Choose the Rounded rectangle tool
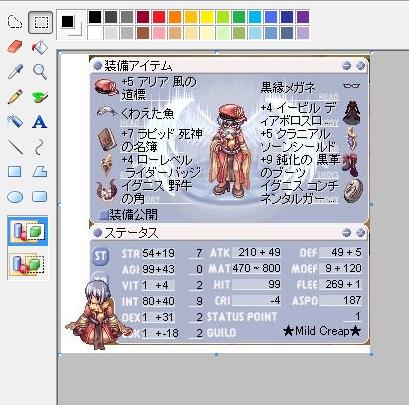The image size is (409, 405). (x=40, y=196)
